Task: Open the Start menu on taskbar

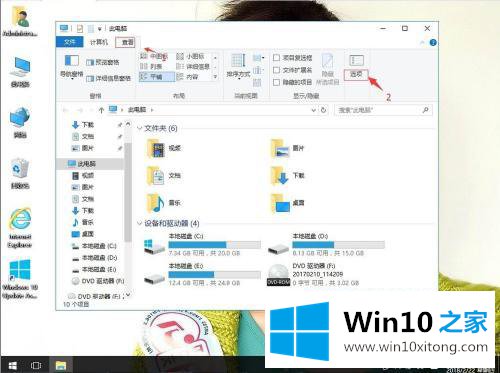Action: coord(12,365)
